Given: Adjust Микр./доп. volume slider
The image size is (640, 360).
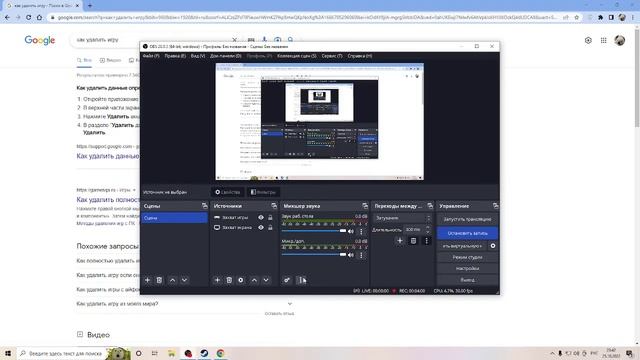Looking at the screenshot, I should pyautogui.click(x=313, y=255).
